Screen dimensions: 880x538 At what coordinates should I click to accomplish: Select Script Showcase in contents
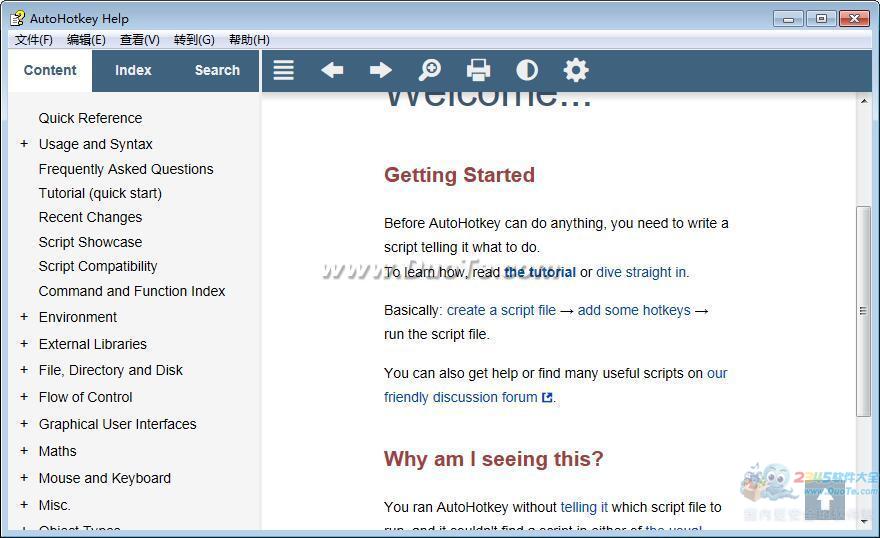click(x=90, y=242)
